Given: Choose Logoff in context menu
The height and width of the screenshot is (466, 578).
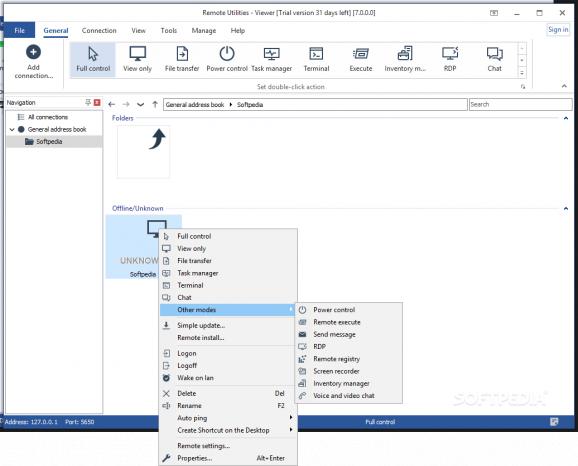Looking at the screenshot, I should (x=228, y=365).
